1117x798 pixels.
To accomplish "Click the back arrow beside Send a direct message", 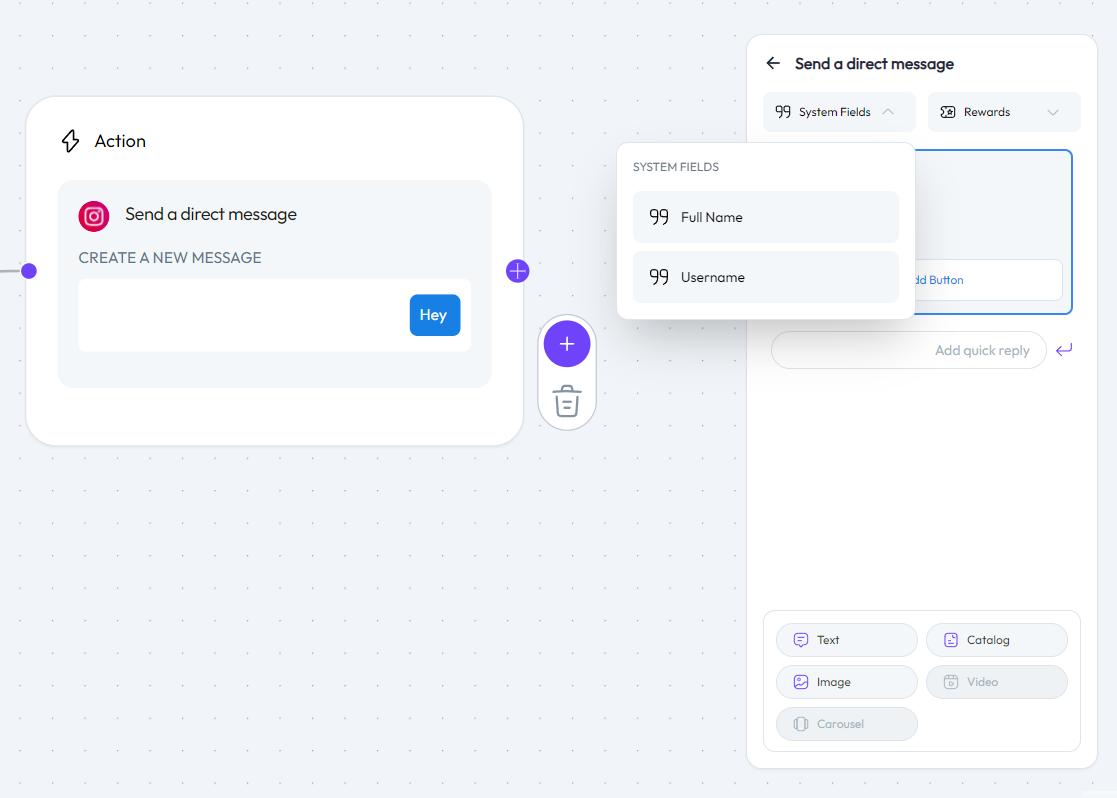I will pyautogui.click(x=773, y=63).
